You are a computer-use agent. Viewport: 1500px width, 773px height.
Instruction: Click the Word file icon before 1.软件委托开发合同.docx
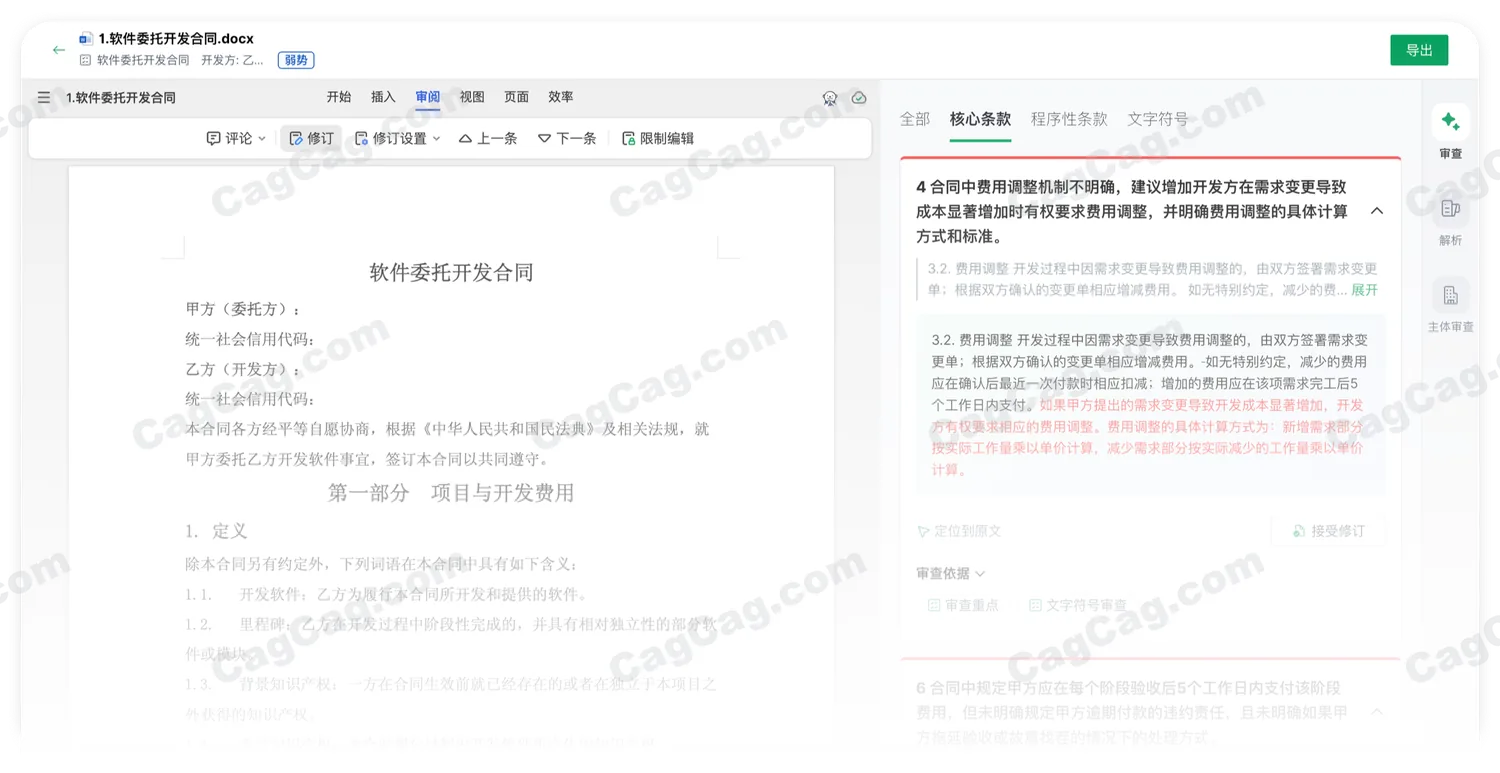click(86, 39)
